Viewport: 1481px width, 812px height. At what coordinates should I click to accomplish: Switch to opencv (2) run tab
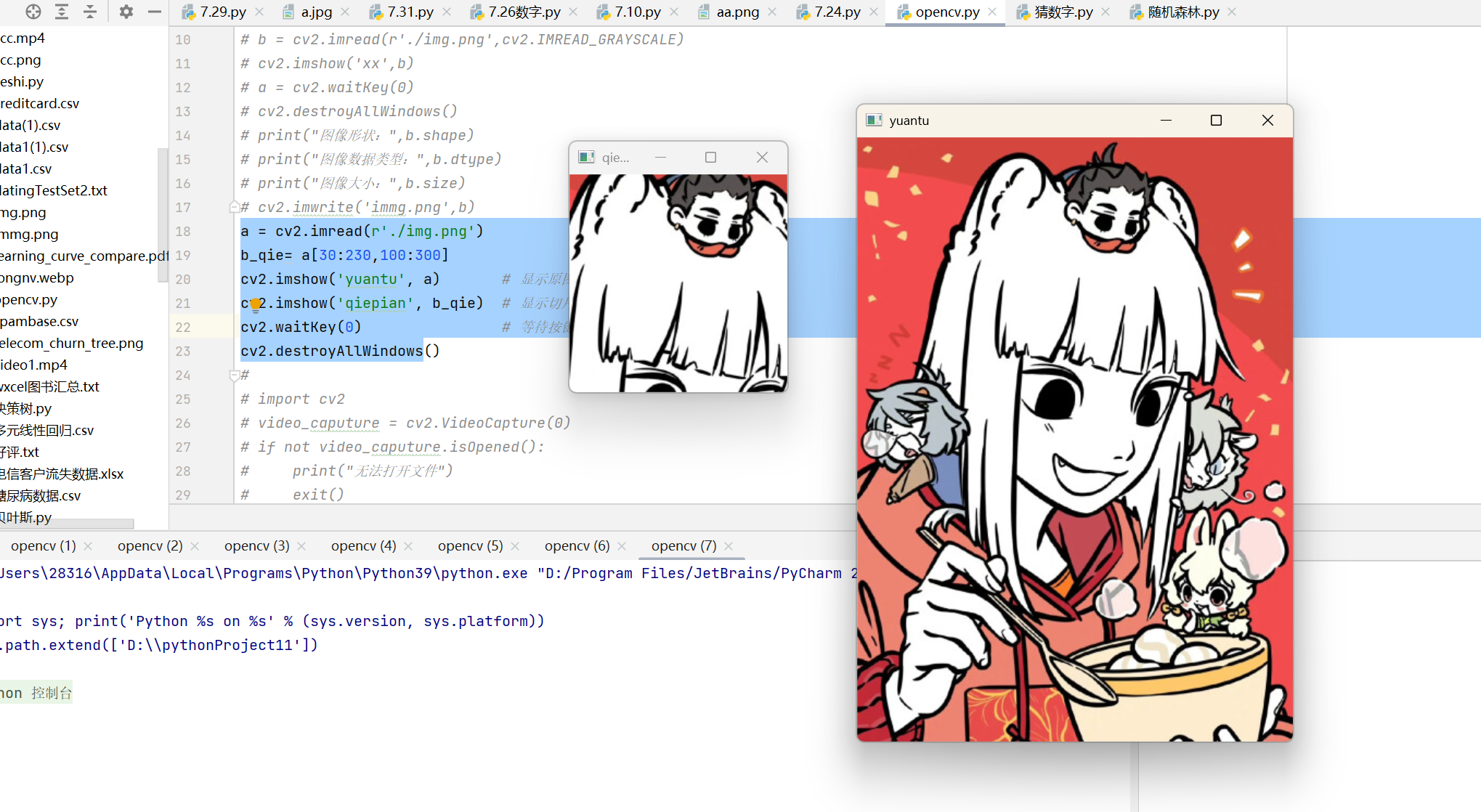click(150, 545)
